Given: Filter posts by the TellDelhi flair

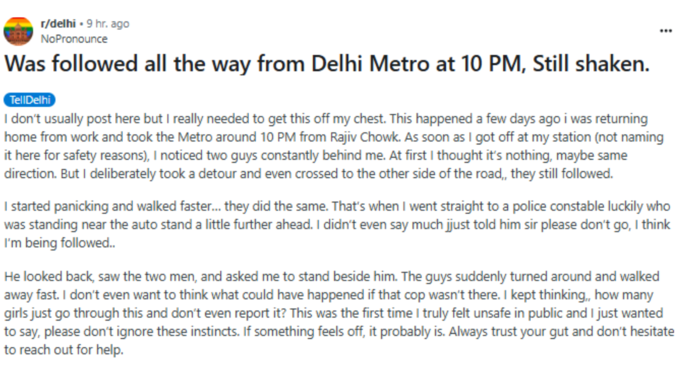Looking at the screenshot, I should point(29,100).
